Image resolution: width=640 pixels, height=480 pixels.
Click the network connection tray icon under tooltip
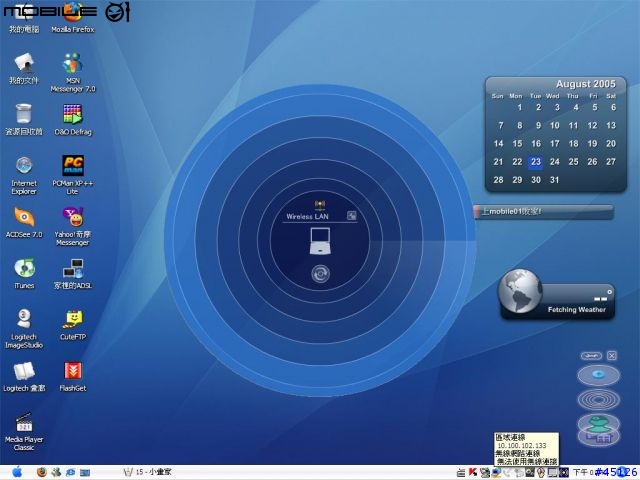(496, 473)
